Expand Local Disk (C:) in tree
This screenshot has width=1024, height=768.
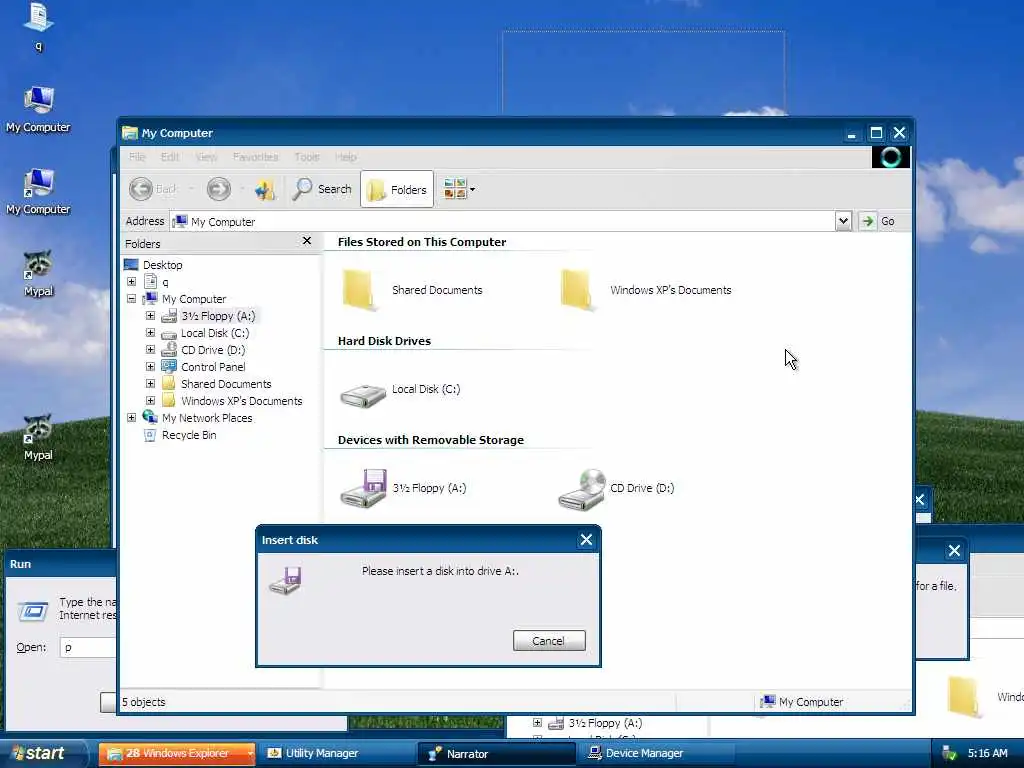(x=150, y=332)
